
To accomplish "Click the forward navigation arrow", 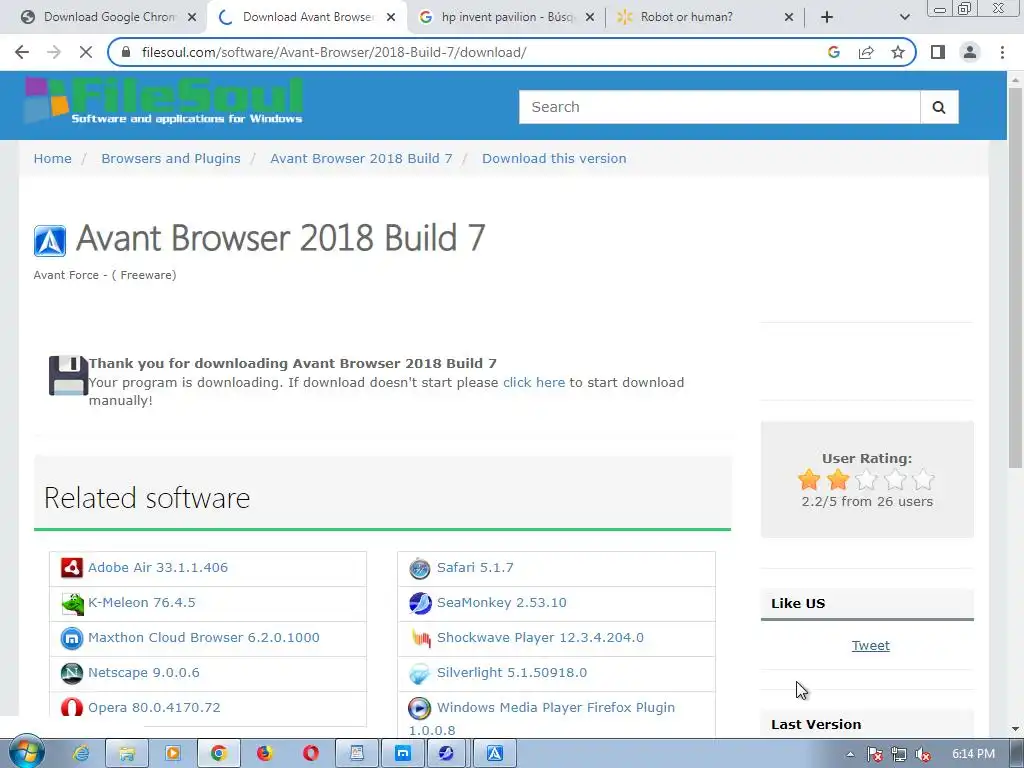I will pos(54,52).
